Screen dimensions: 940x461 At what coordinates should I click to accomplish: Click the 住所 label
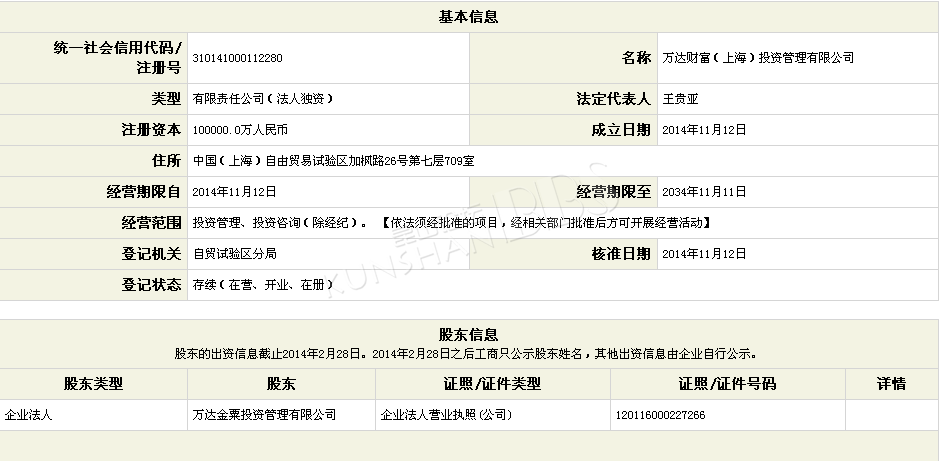[x=166, y=161]
